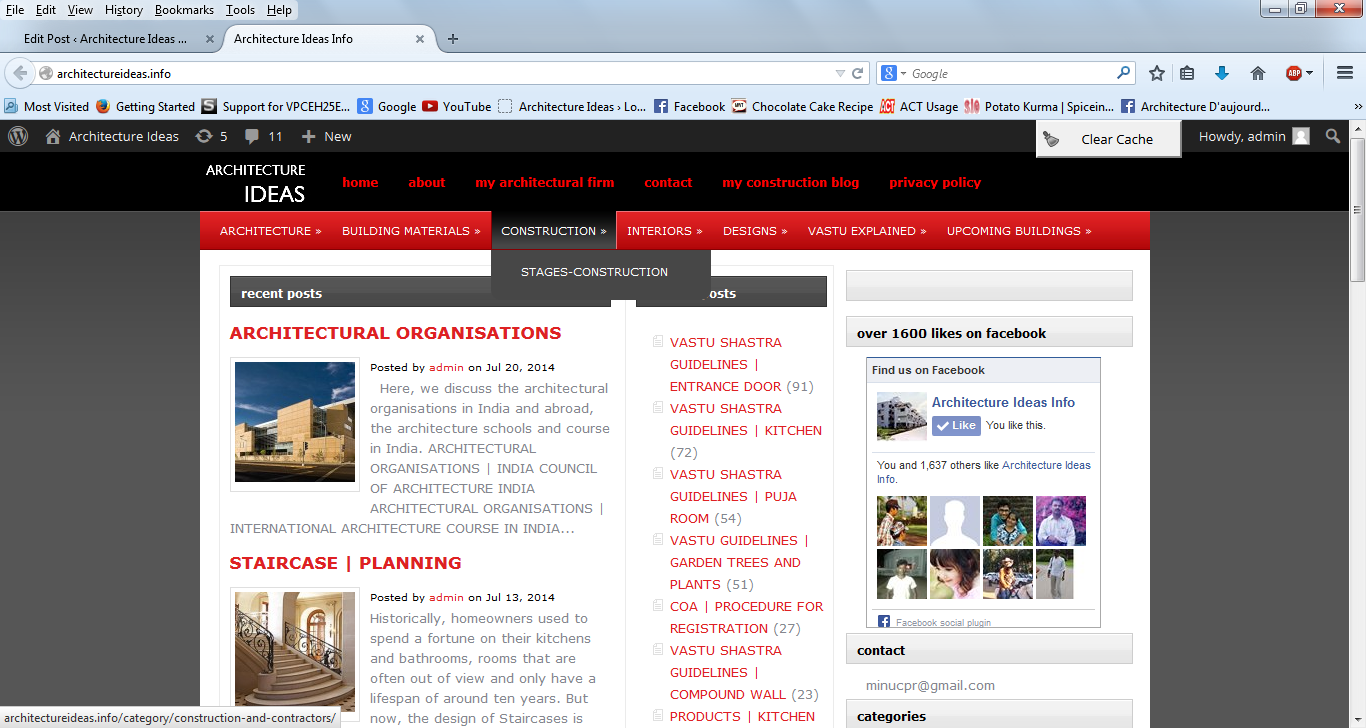Image resolution: width=1366 pixels, height=728 pixels.
Task: Open the History menu
Action: (123, 10)
